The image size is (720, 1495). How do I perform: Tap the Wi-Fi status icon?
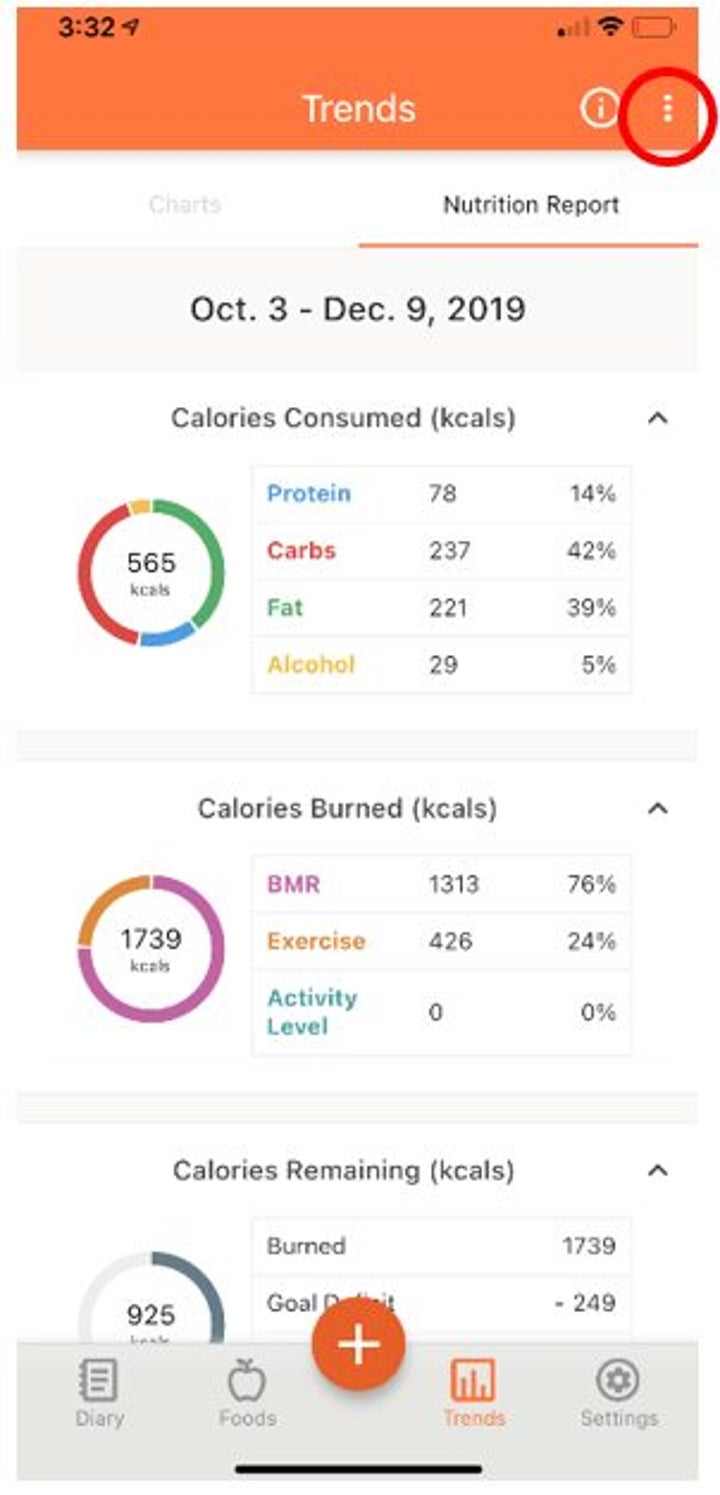[609, 28]
